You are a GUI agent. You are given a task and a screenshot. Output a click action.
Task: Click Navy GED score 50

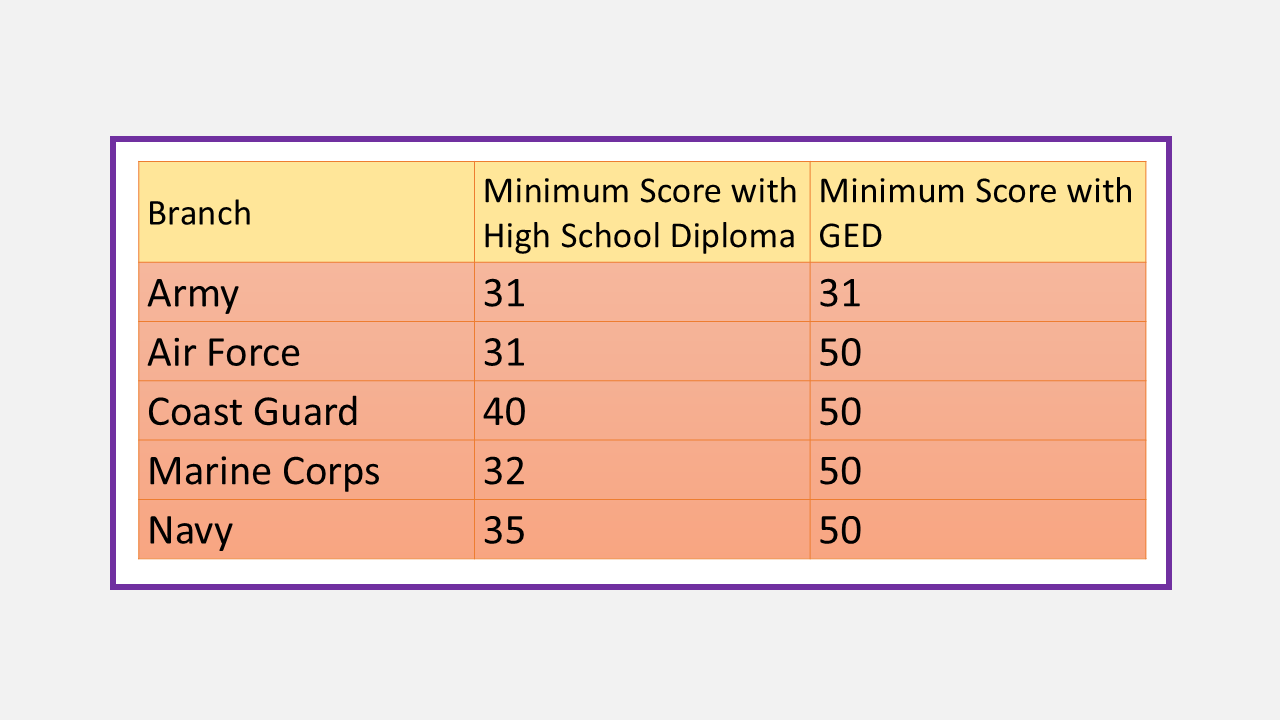[840, 529]
